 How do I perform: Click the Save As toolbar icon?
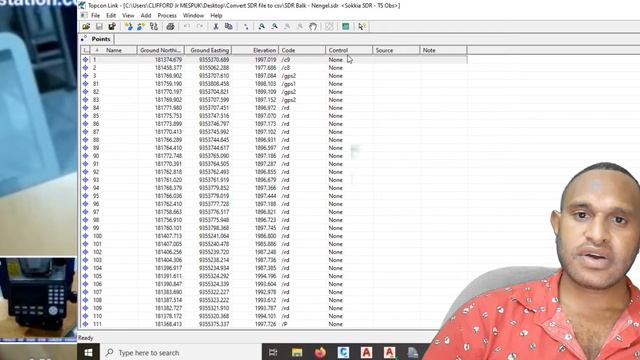pyautogui.click(x=112, y=27)
